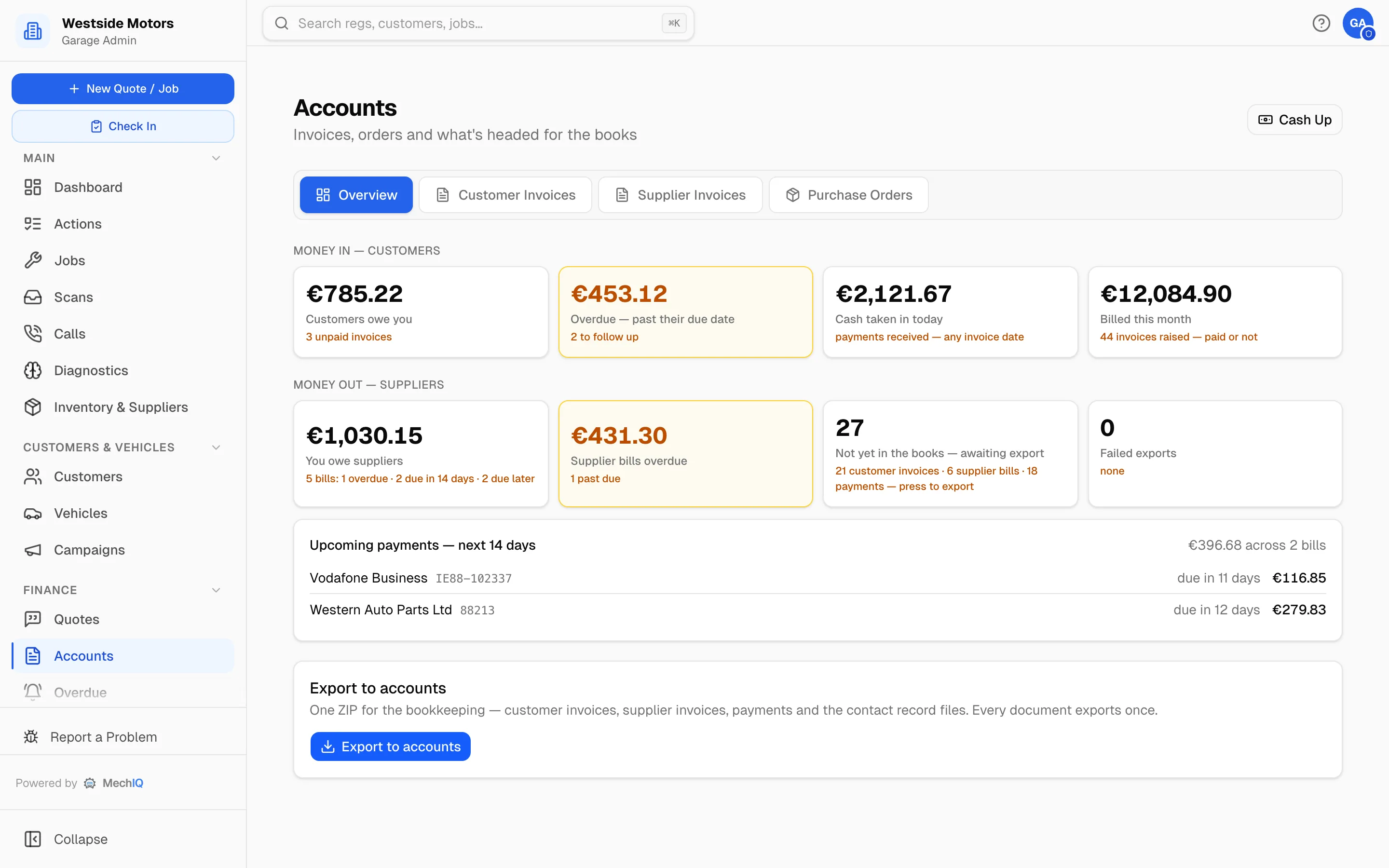Open the 0 Failed exports card
This screenshot has height=868, width=1389.
(1215, 453)
